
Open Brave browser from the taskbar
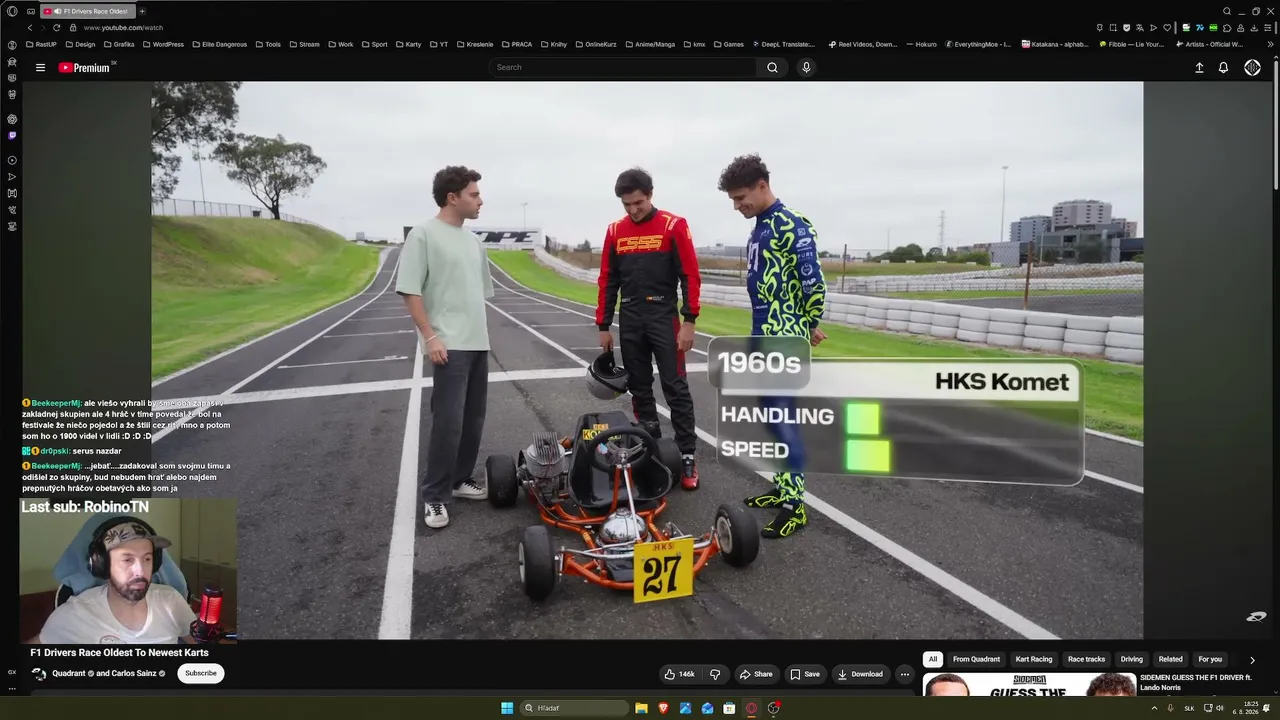click(x=663, y=708)
